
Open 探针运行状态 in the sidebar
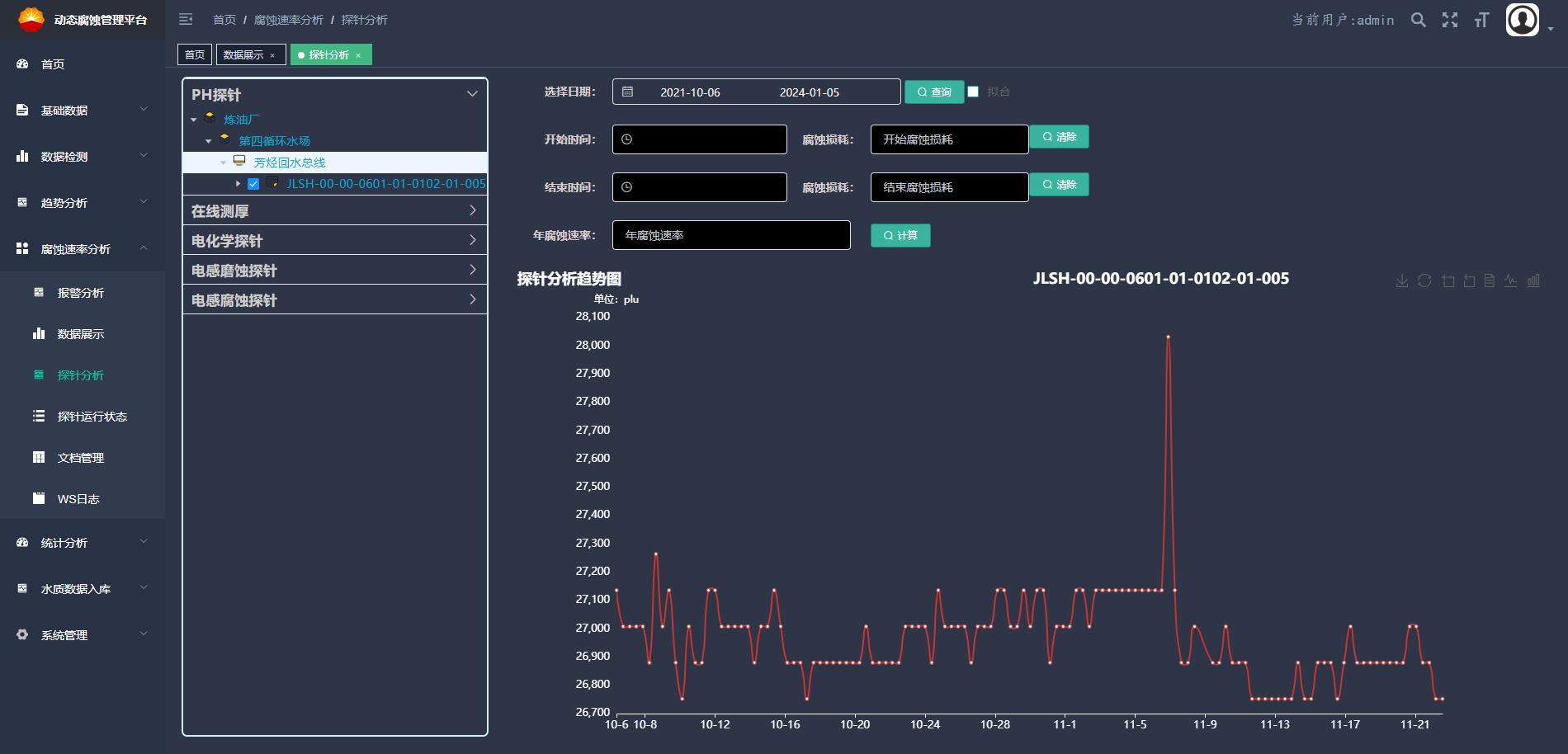coord(83,416)
